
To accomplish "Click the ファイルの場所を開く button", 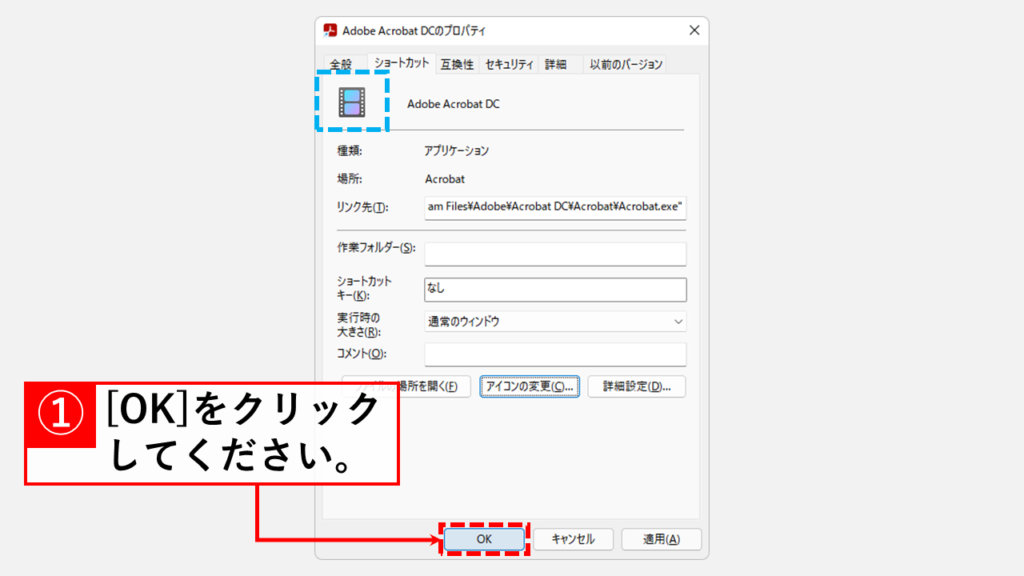I will 406,387.
